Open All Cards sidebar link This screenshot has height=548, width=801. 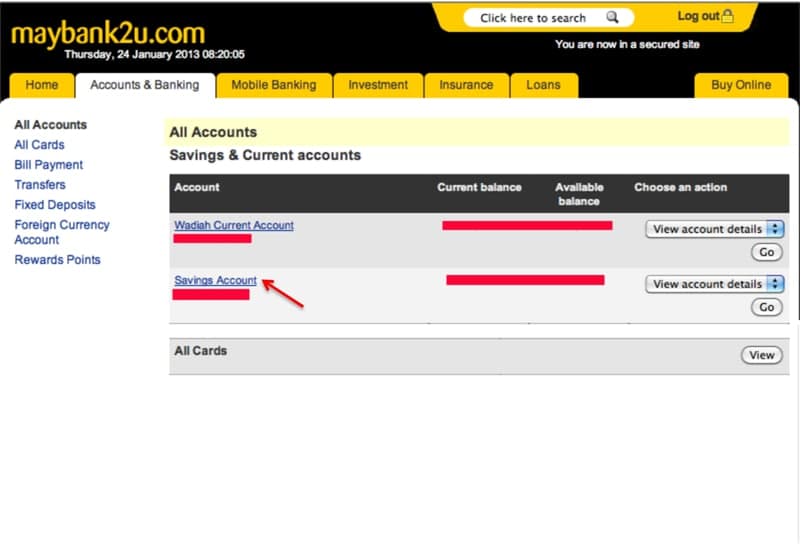39,145
